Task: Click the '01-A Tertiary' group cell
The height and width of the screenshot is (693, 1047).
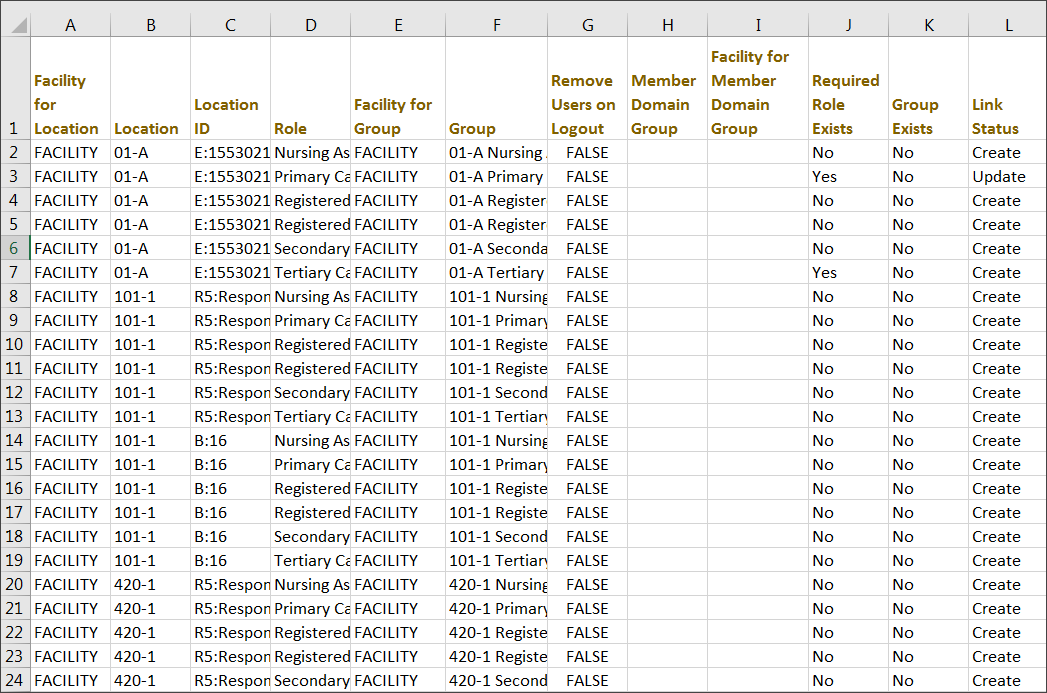Action: coord(496,272)
